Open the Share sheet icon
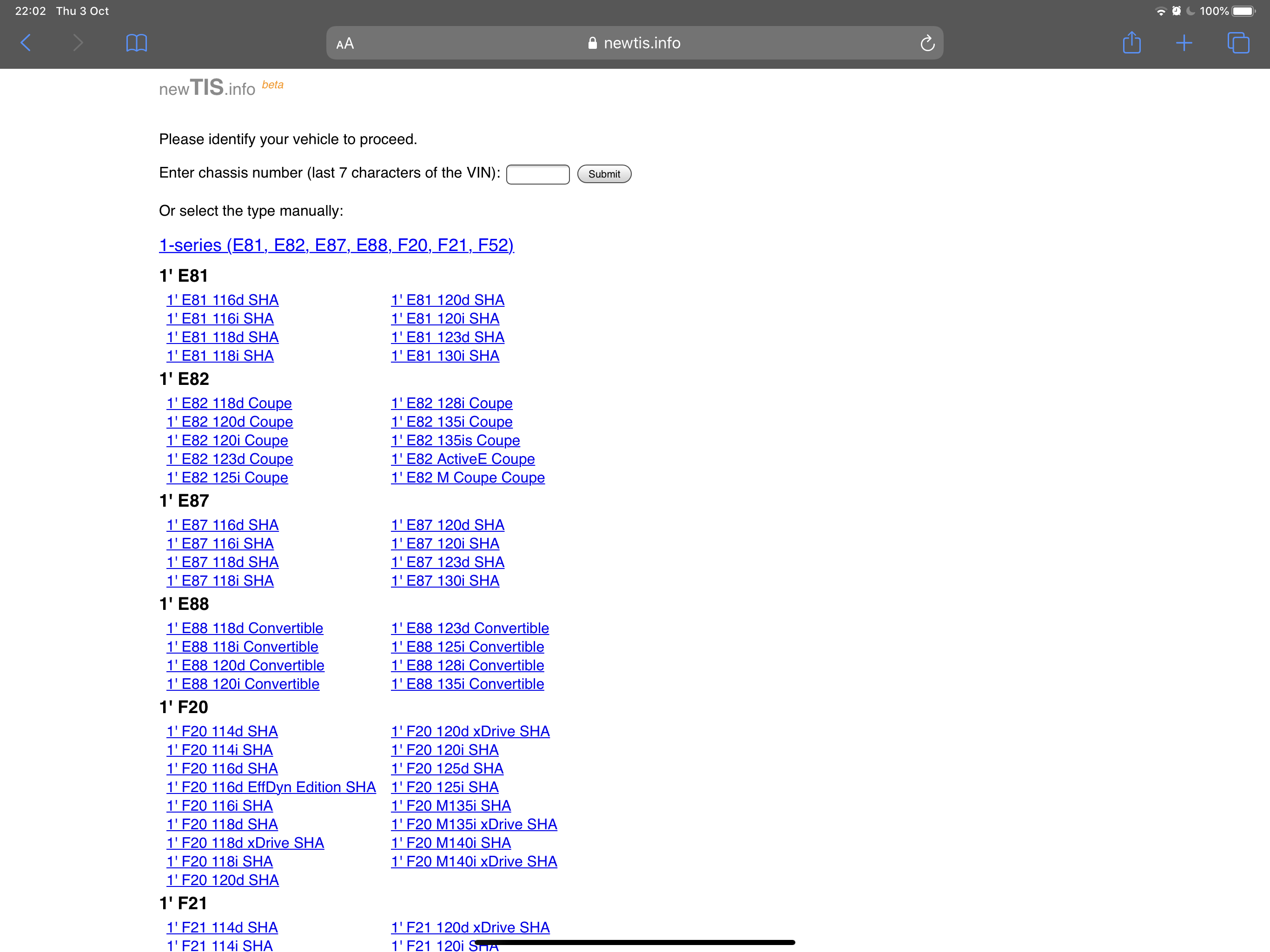Image resolution: width=1270 pixels, height=952 pixels. [1131, 42]
